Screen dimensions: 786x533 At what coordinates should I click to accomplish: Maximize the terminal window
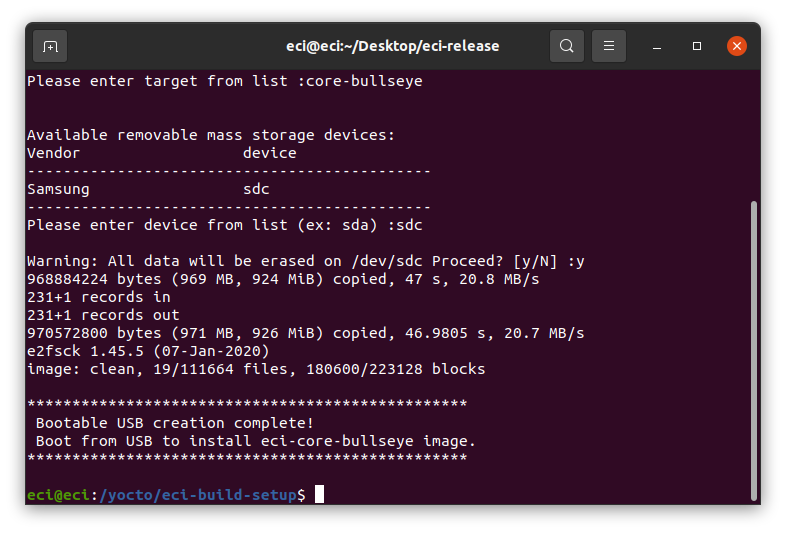[697, 46]
